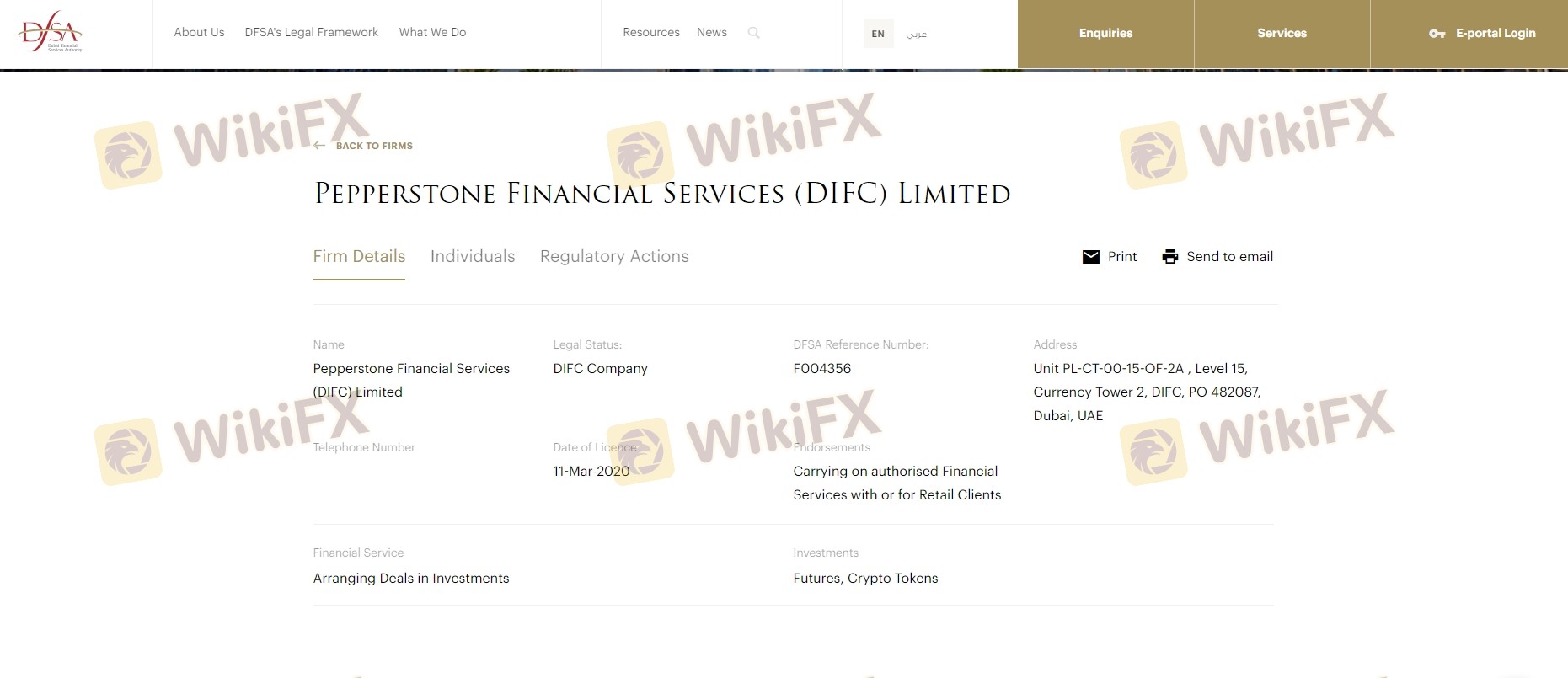Screen dimensions: 1568x678
Task: Go to the News section
Action: pyautogui.click(x=712, y=33)
